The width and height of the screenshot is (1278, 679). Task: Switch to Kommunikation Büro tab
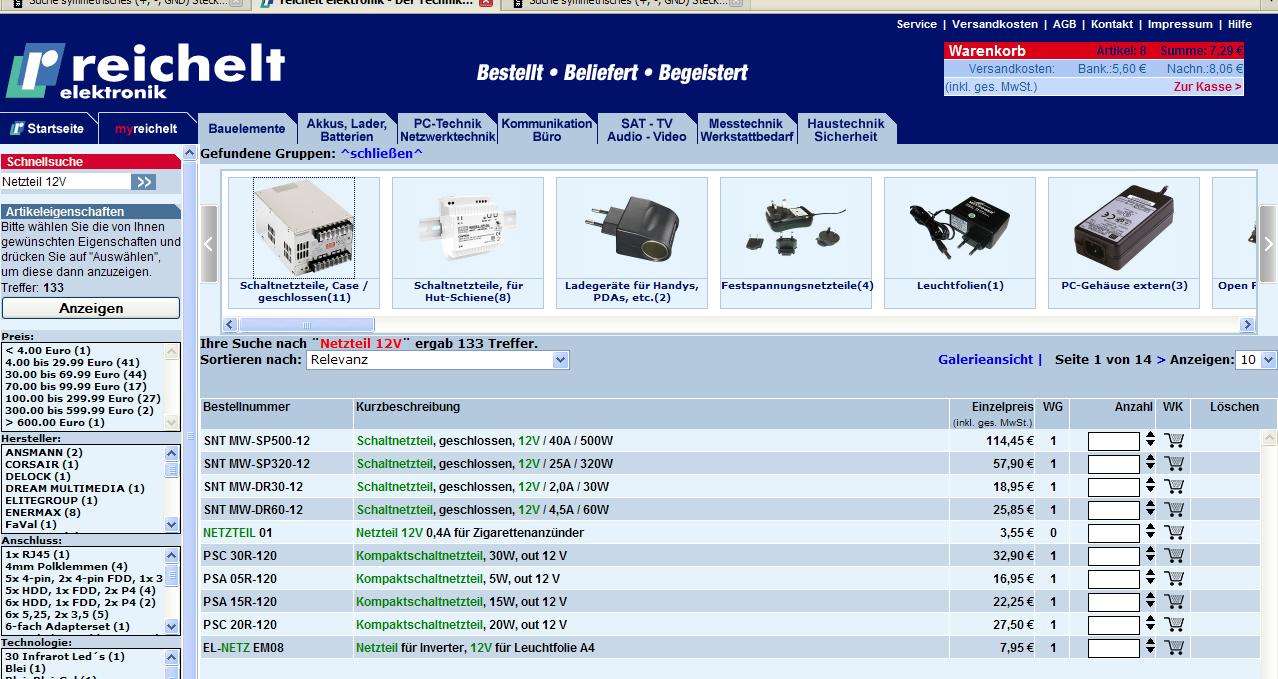[547, 129]
